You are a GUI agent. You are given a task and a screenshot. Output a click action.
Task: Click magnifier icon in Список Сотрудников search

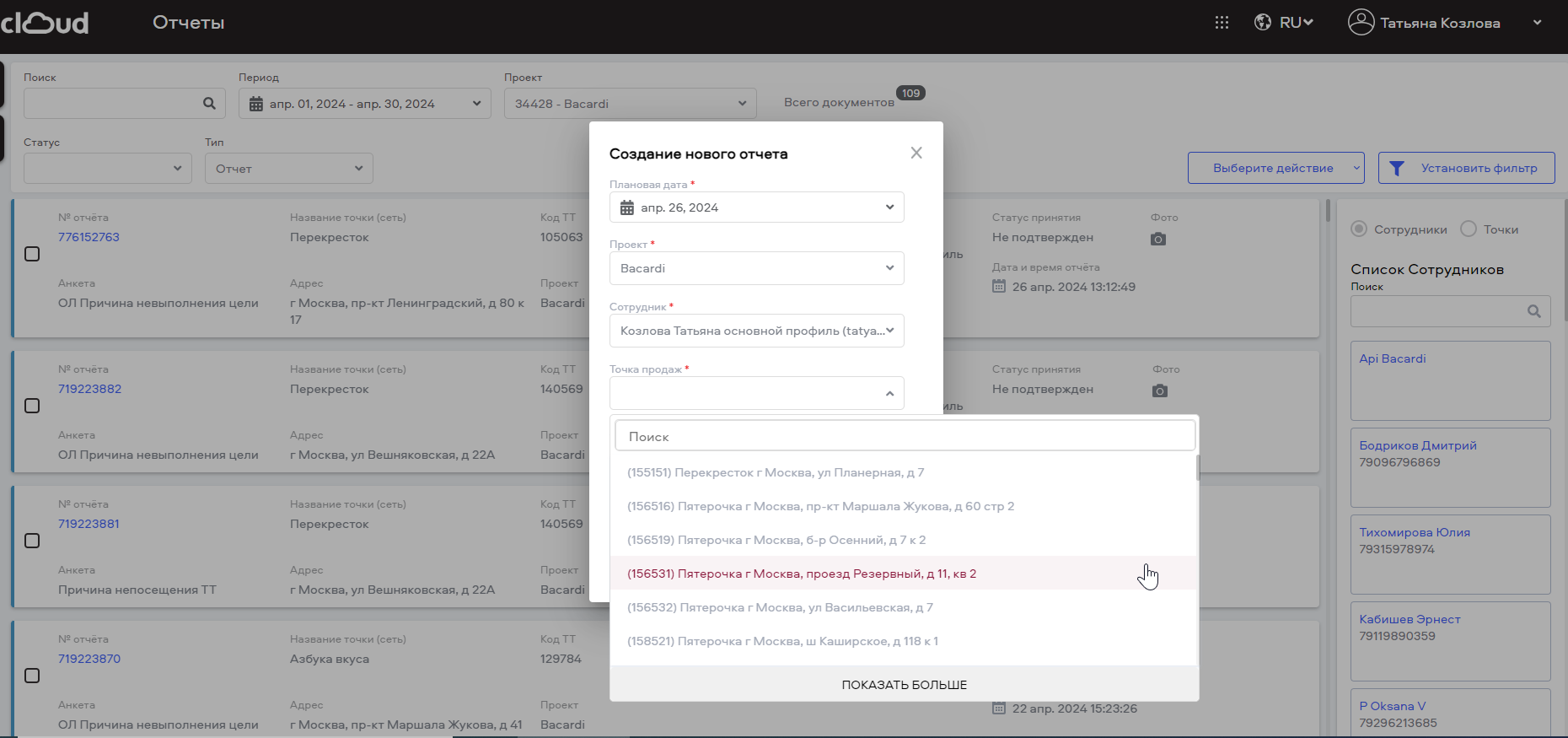pos(1534,311)
